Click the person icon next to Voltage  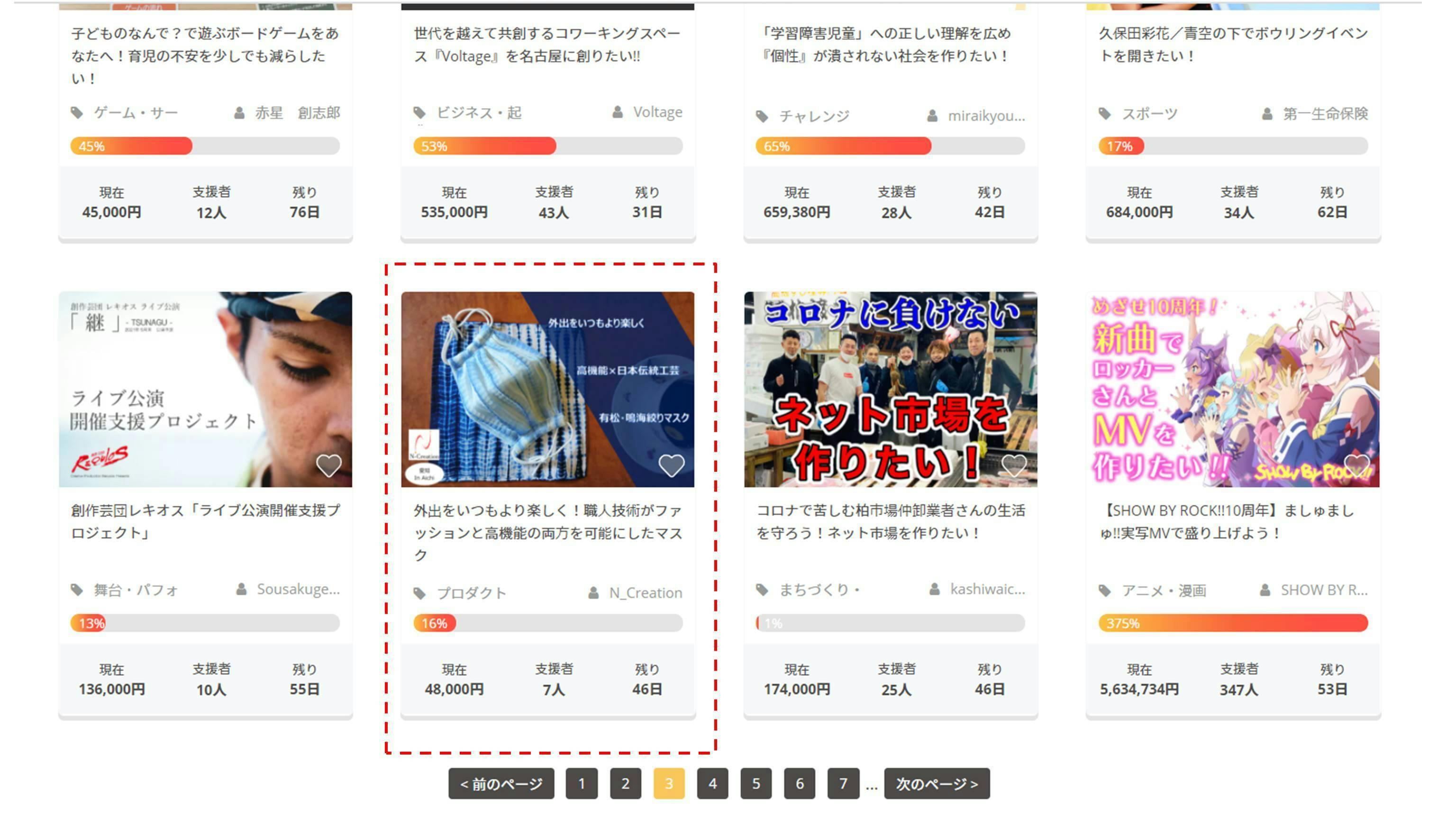618,112
